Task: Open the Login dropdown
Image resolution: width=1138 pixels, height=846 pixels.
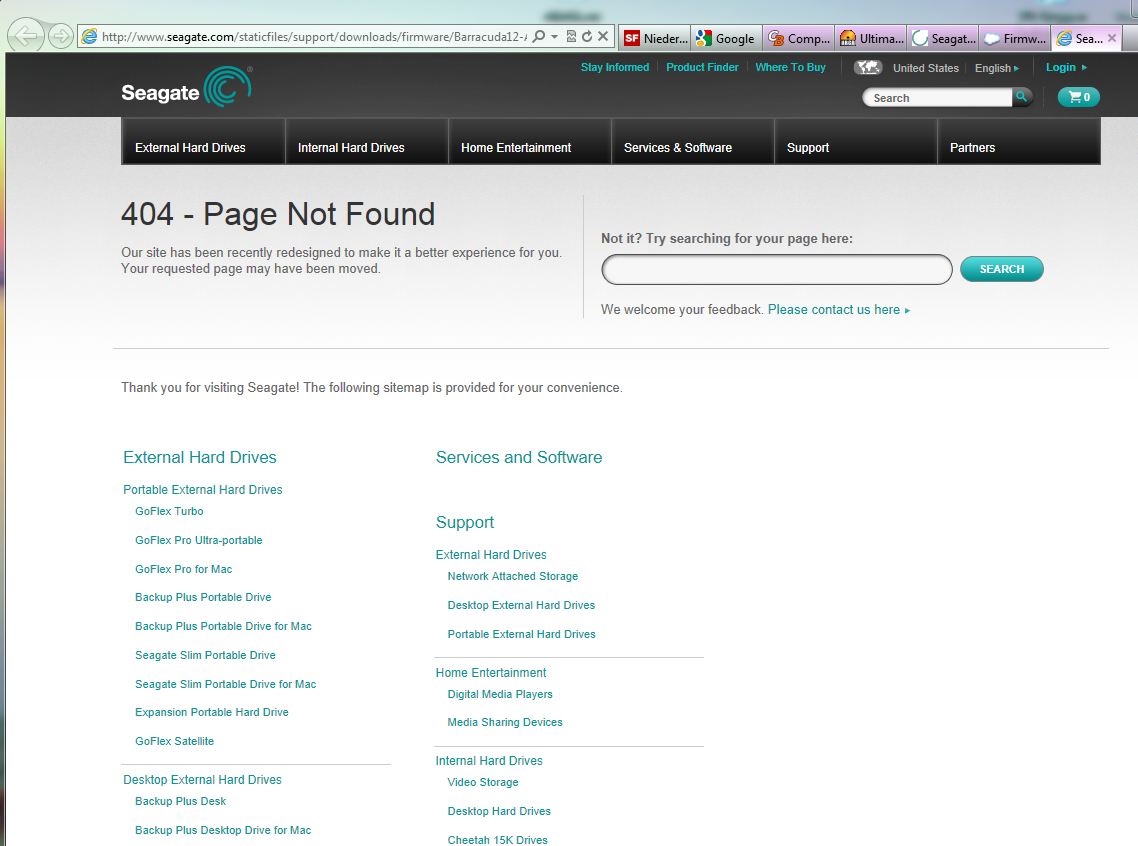Action: click(1065, 67)
